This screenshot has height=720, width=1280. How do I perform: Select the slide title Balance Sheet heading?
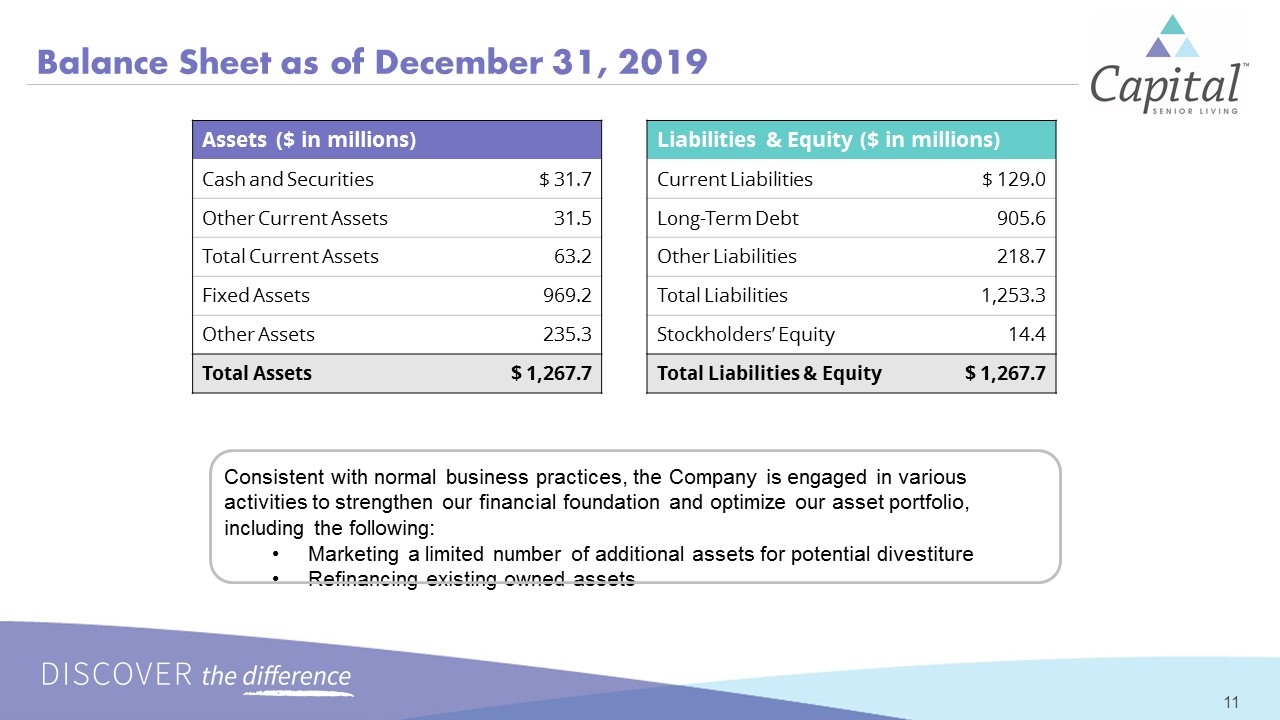coord(372,63)
